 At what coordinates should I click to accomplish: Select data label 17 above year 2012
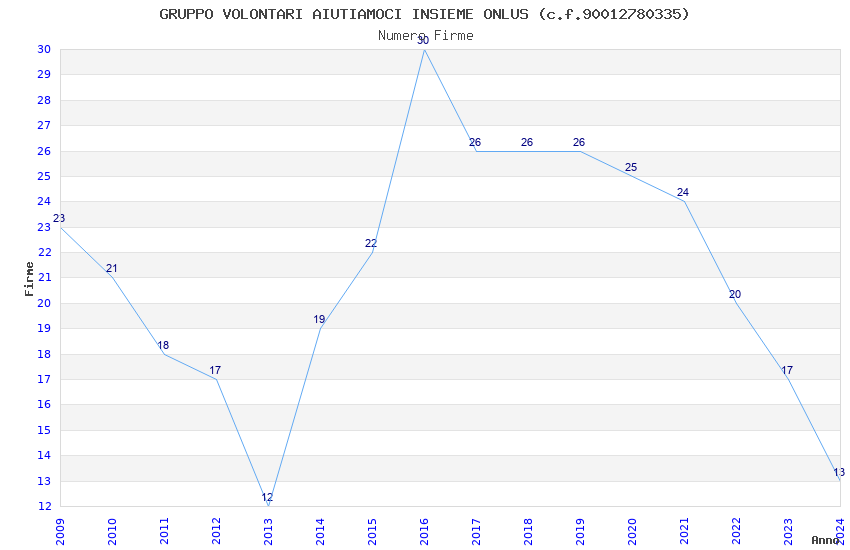(215, 370)
